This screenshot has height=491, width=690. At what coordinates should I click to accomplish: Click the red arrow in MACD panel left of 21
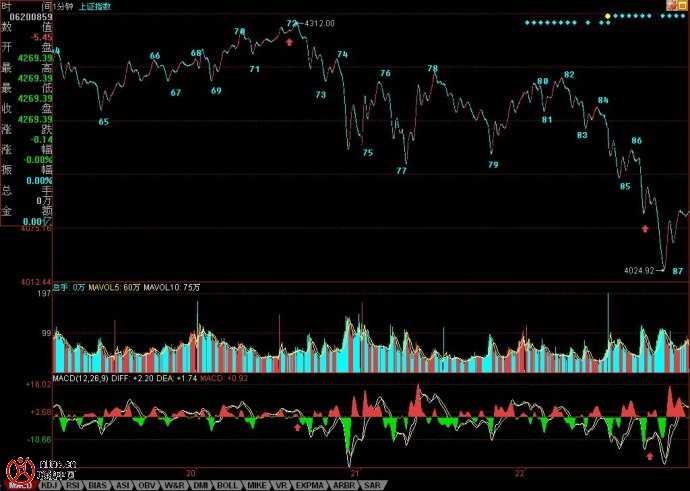(297, 427)
